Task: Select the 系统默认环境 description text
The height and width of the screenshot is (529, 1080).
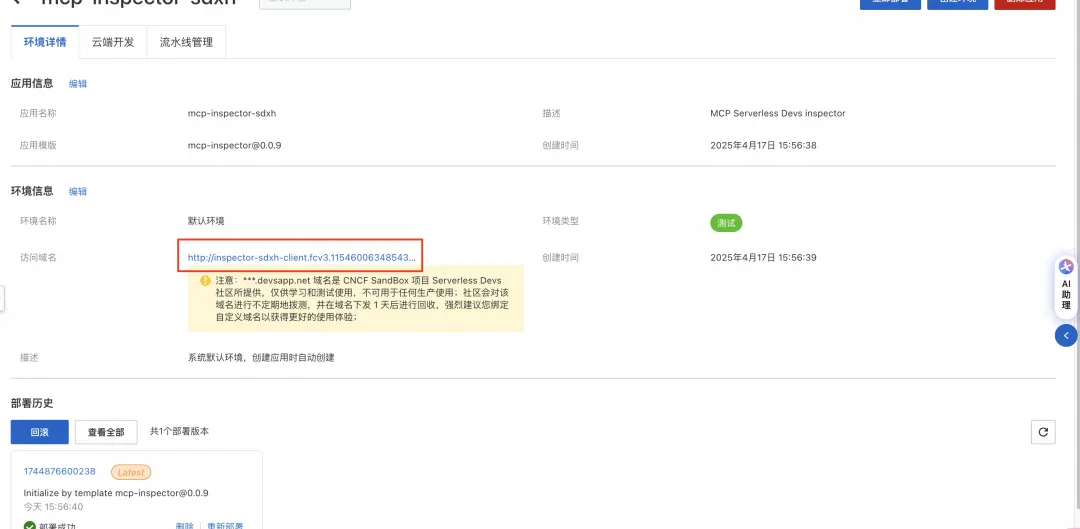Action: [x=261, y=357]
